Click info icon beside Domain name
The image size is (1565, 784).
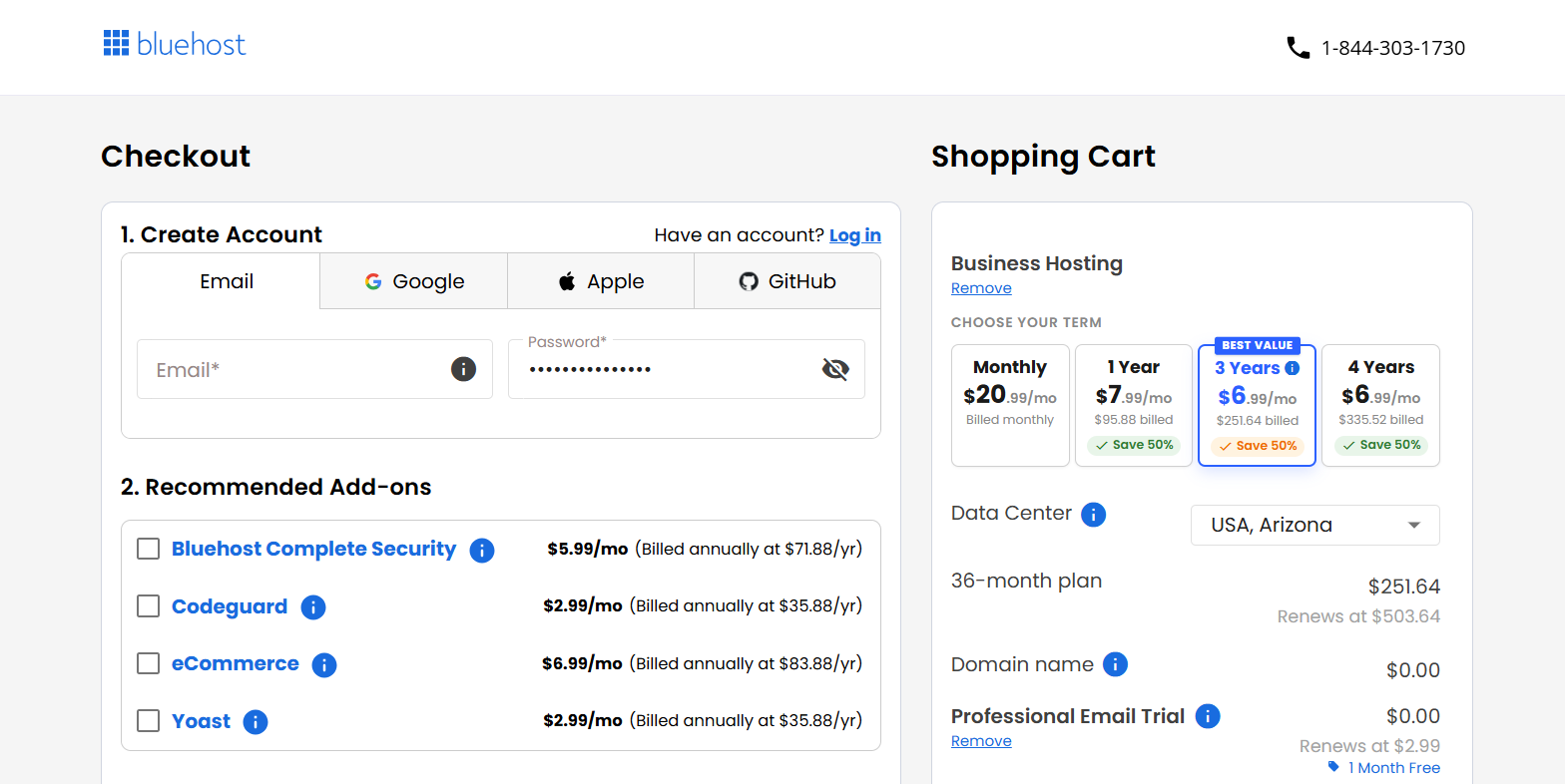[1115, 664]
